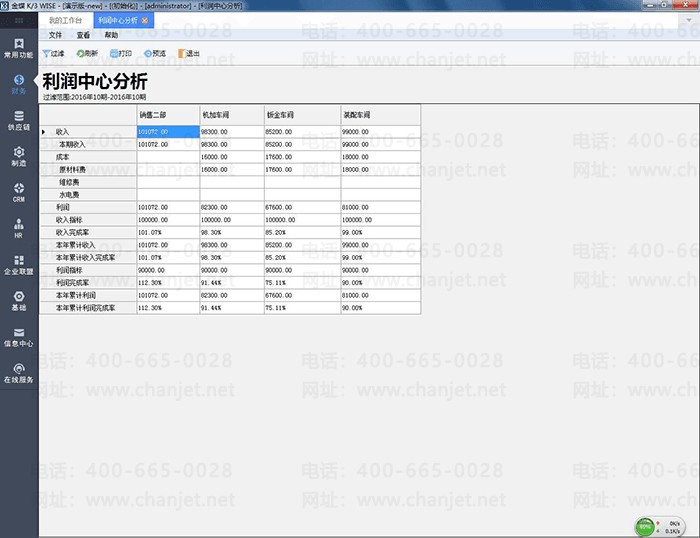Image resolution: width=700 pixels, height=538 pixels.
Task: Open 信息中心 message center
Action: pyautogui.click(x=19, y=337)
